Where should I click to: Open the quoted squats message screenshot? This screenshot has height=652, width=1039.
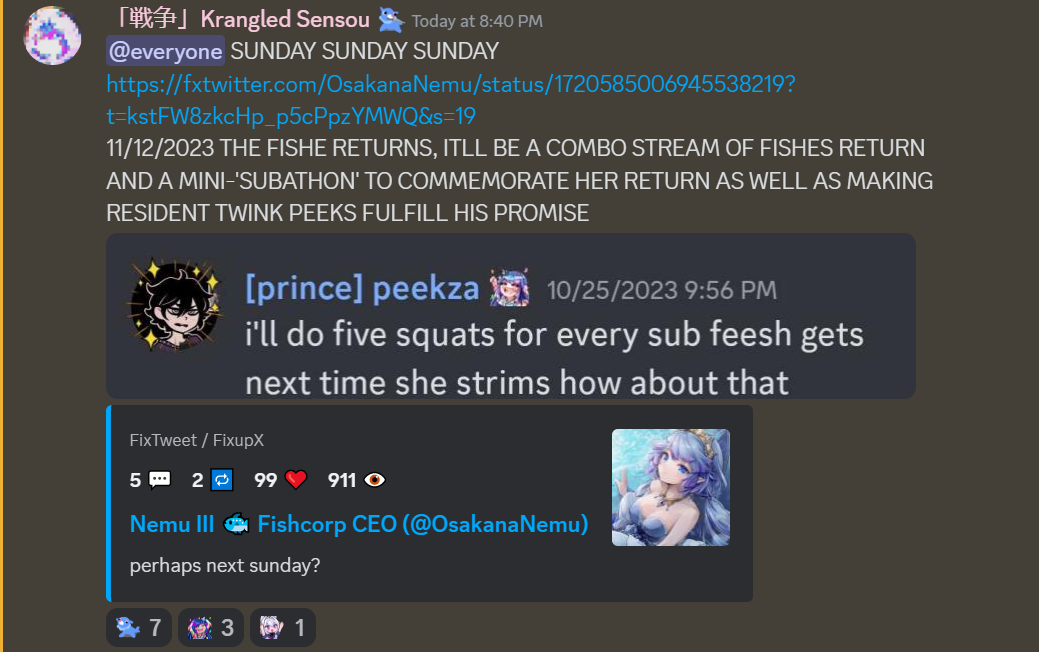[511, 316]
